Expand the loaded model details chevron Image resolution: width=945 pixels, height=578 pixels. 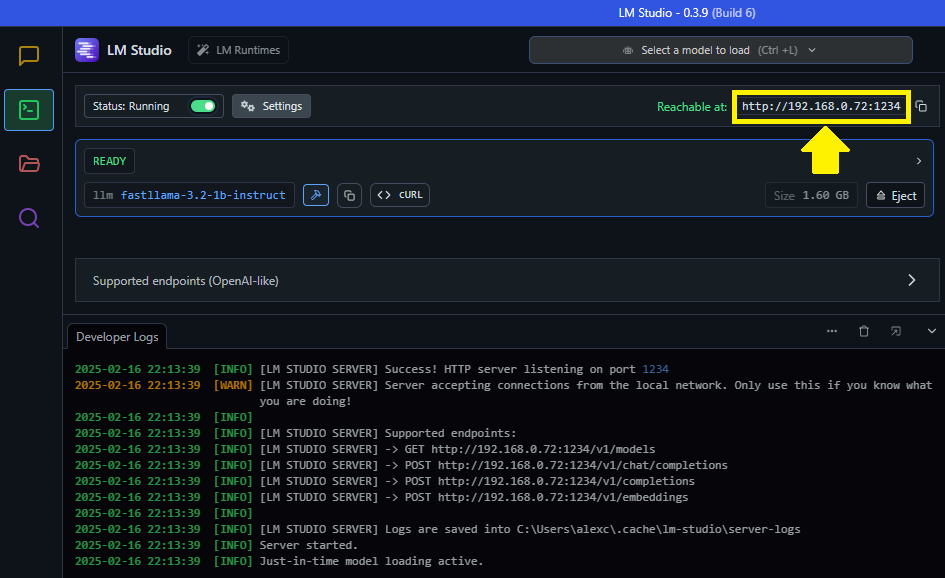pos(918,161)
